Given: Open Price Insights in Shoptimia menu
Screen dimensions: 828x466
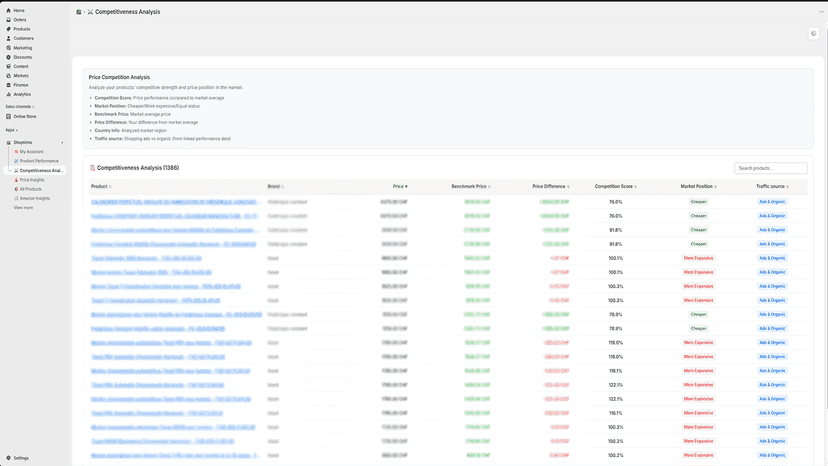Looking at the screenshot, I should [x=32, y=180].
